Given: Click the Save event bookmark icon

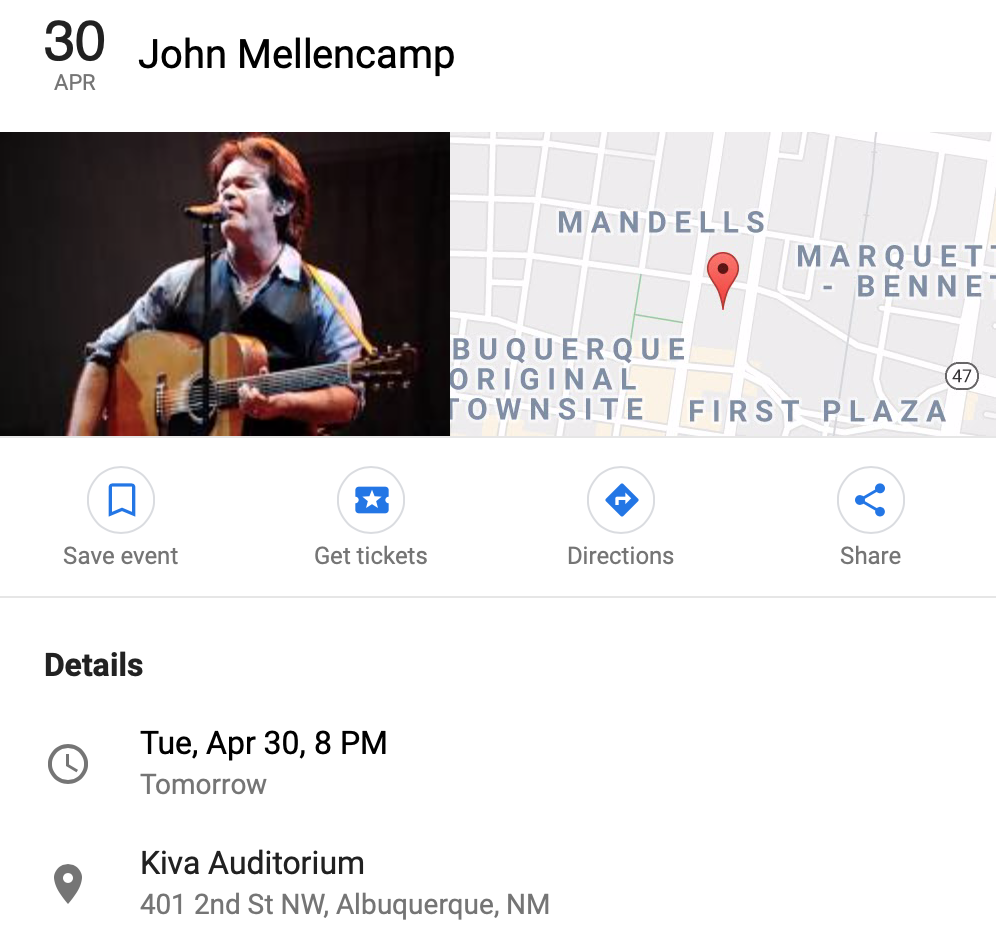Looking at the screenshot, I should click(121, 499).
